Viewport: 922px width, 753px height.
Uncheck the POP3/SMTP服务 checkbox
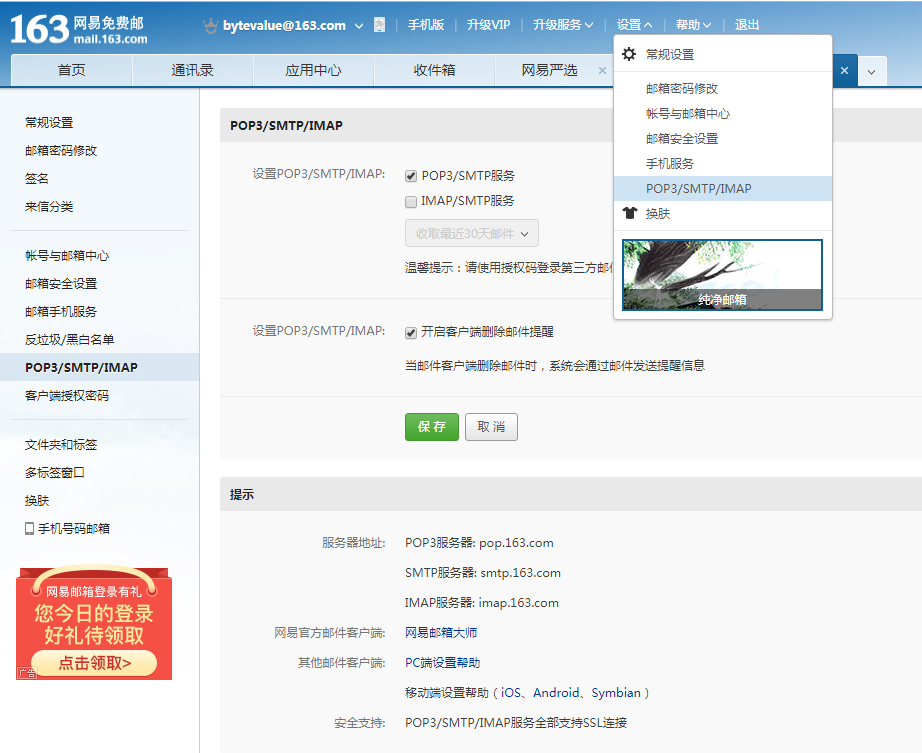(x=411, y=176)
